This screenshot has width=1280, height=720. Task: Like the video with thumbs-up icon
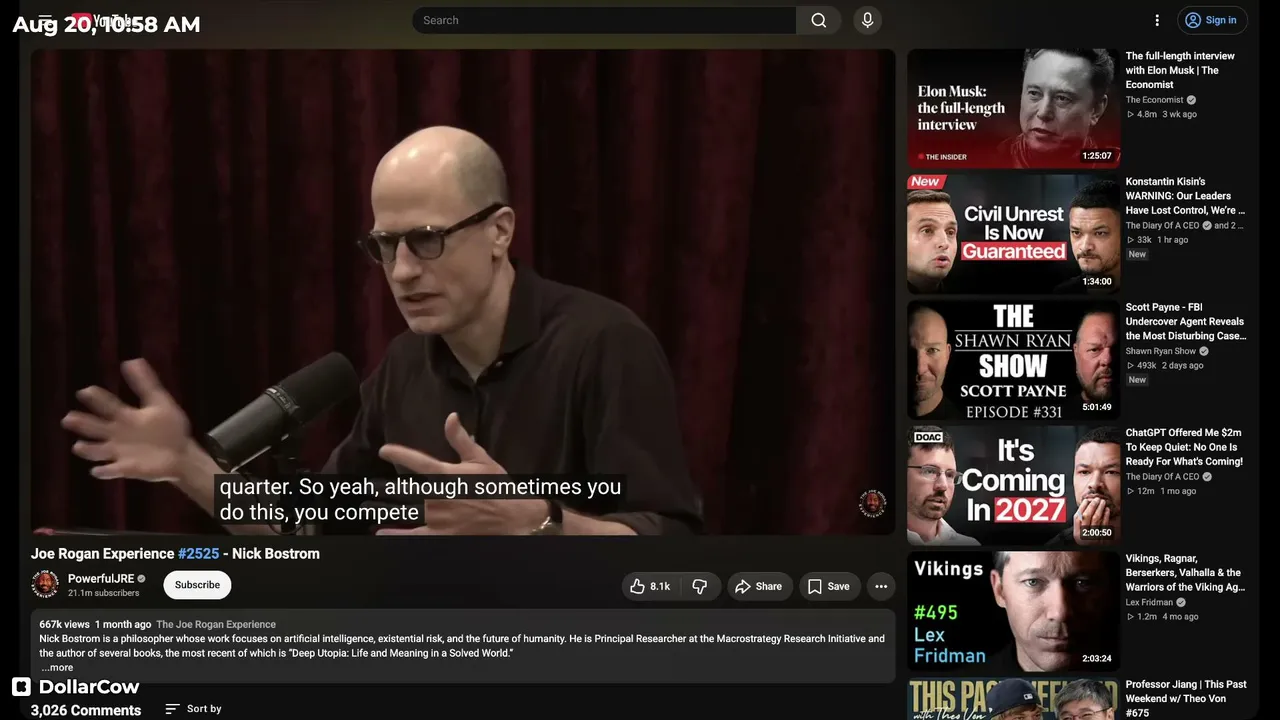(649, 587)
